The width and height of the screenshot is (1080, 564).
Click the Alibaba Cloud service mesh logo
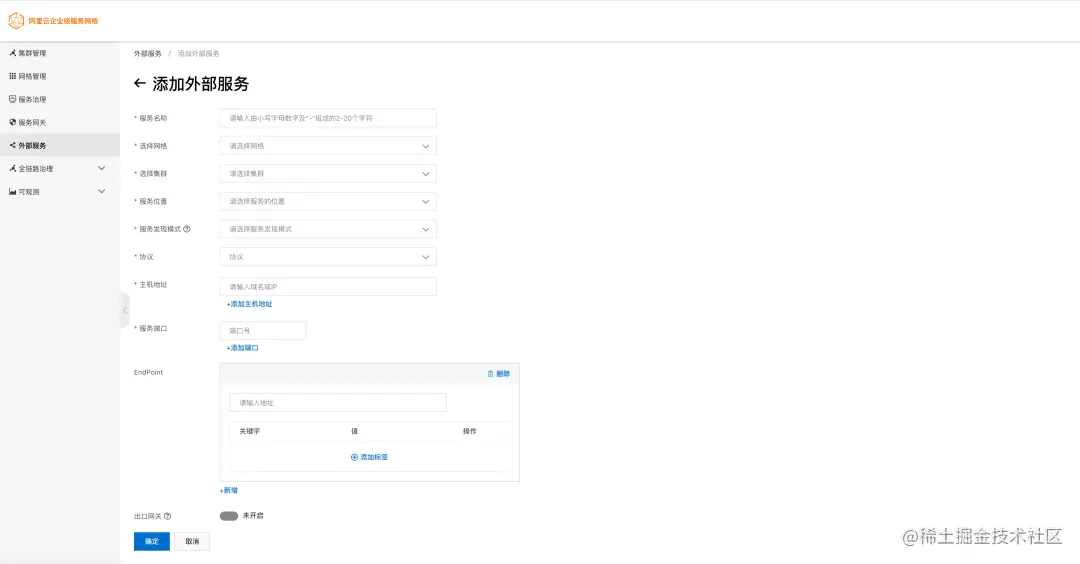click(16, 21)
